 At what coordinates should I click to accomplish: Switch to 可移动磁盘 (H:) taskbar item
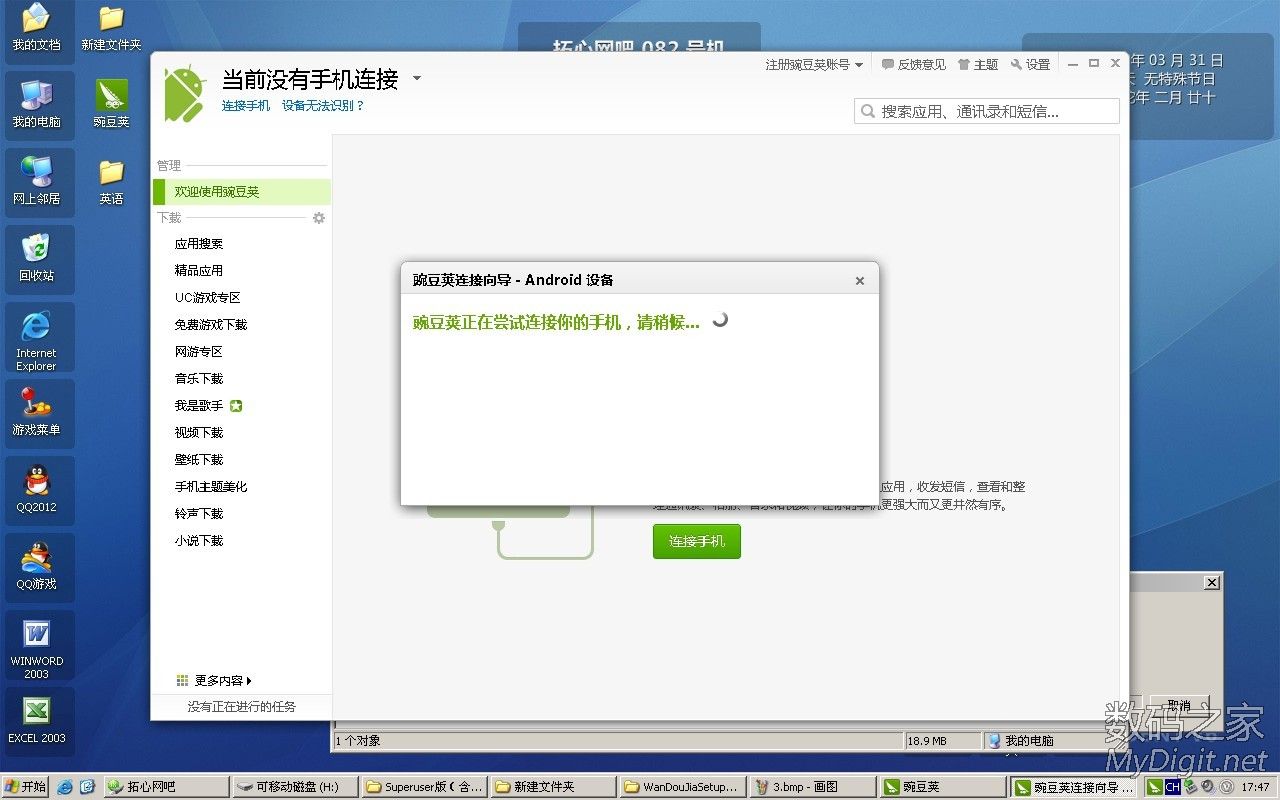[x=295, y=787]
